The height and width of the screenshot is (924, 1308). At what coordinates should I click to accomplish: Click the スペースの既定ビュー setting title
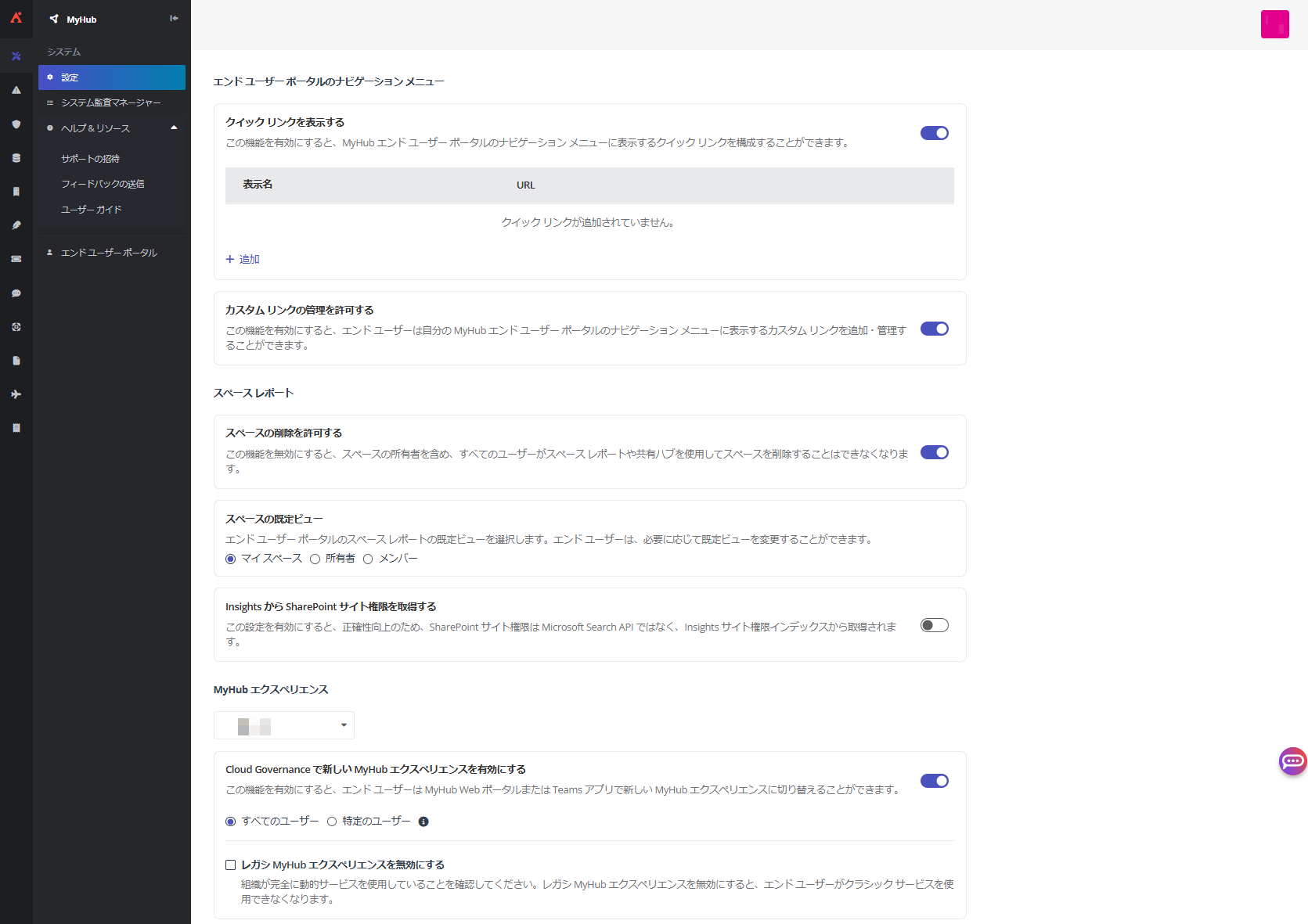point(274,519)
